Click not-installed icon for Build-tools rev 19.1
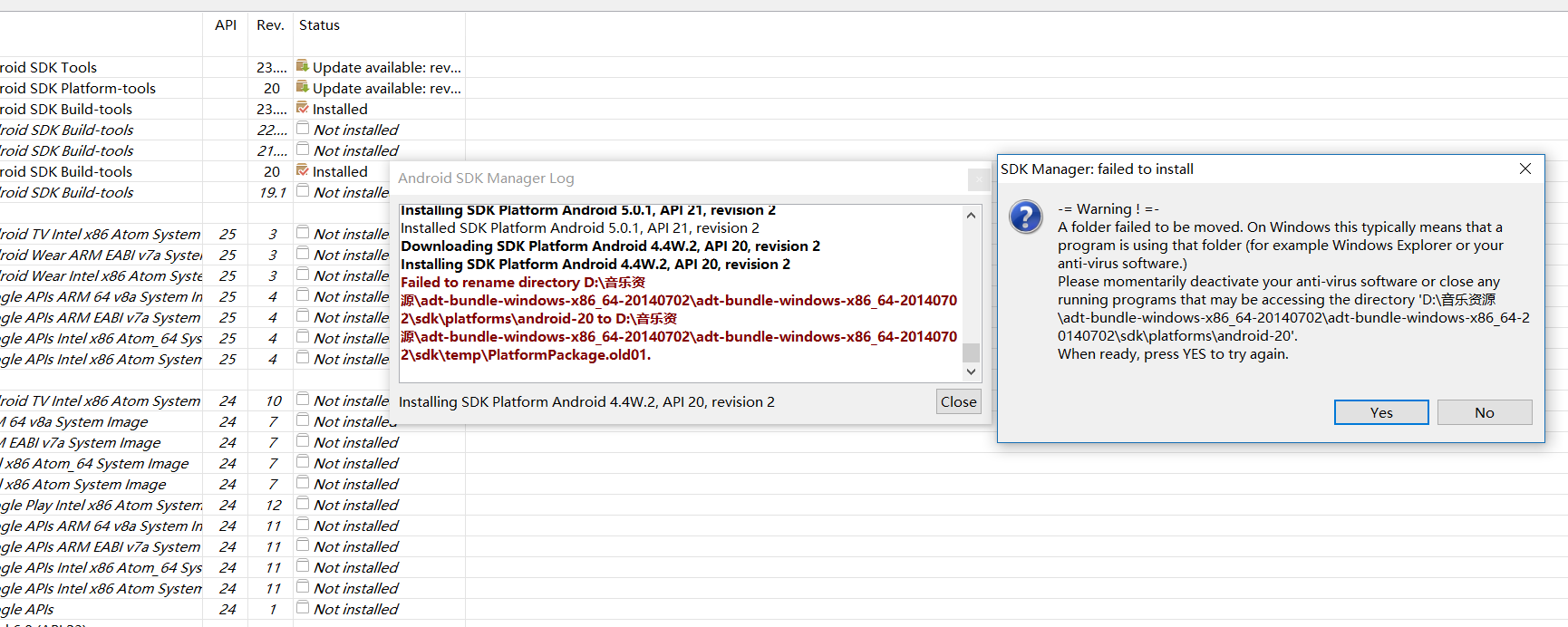1568x627 pixels. point(303,191)
